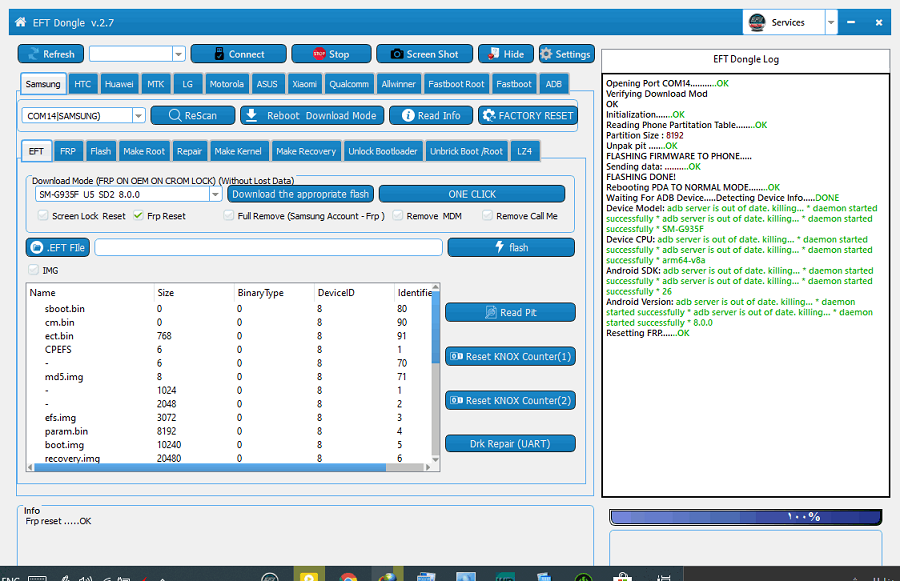Select the md5.img row

pyautogui.click(x=229, y=377)
